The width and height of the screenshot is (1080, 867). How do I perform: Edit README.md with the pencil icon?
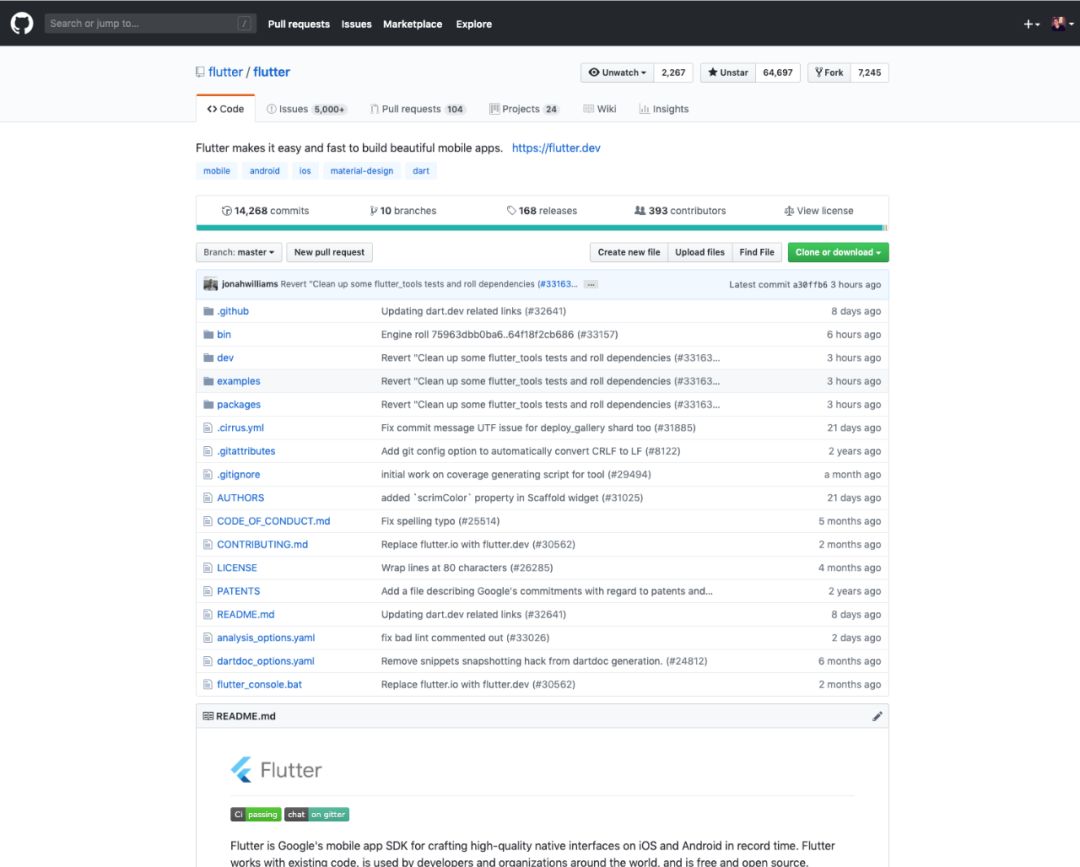coord(877,716)
